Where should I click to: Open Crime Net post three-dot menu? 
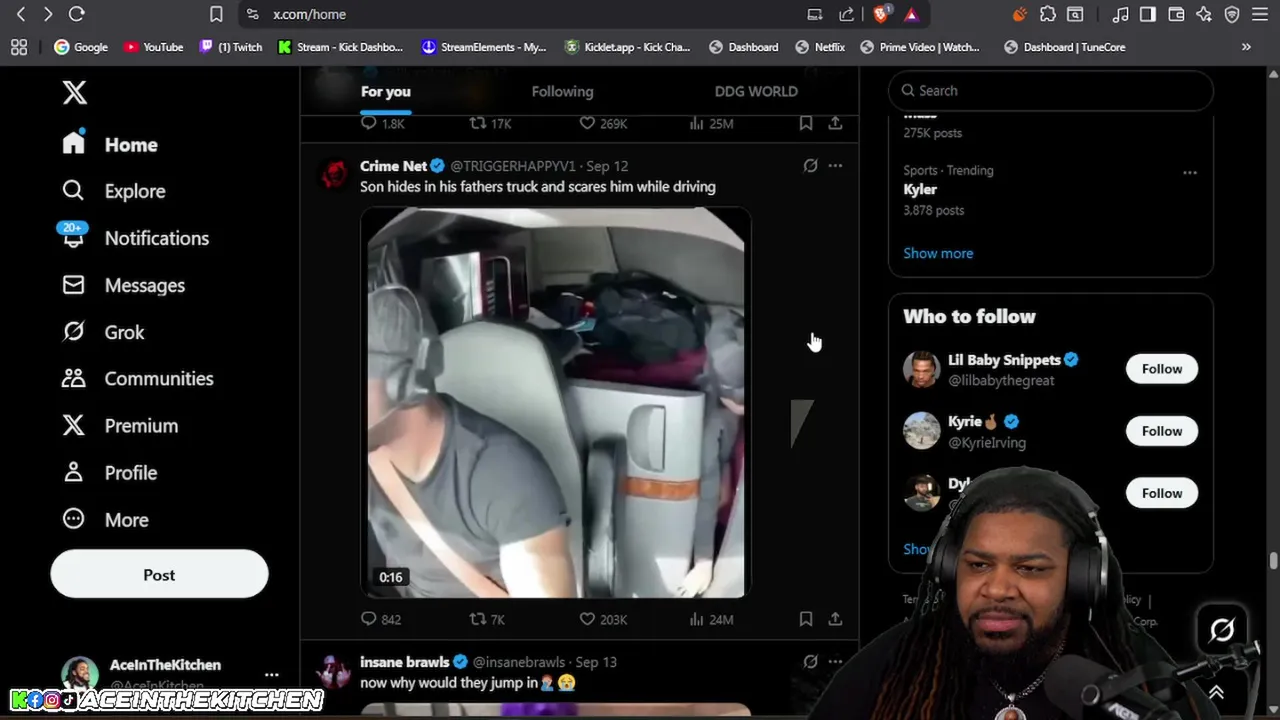[x=835, y=166]
